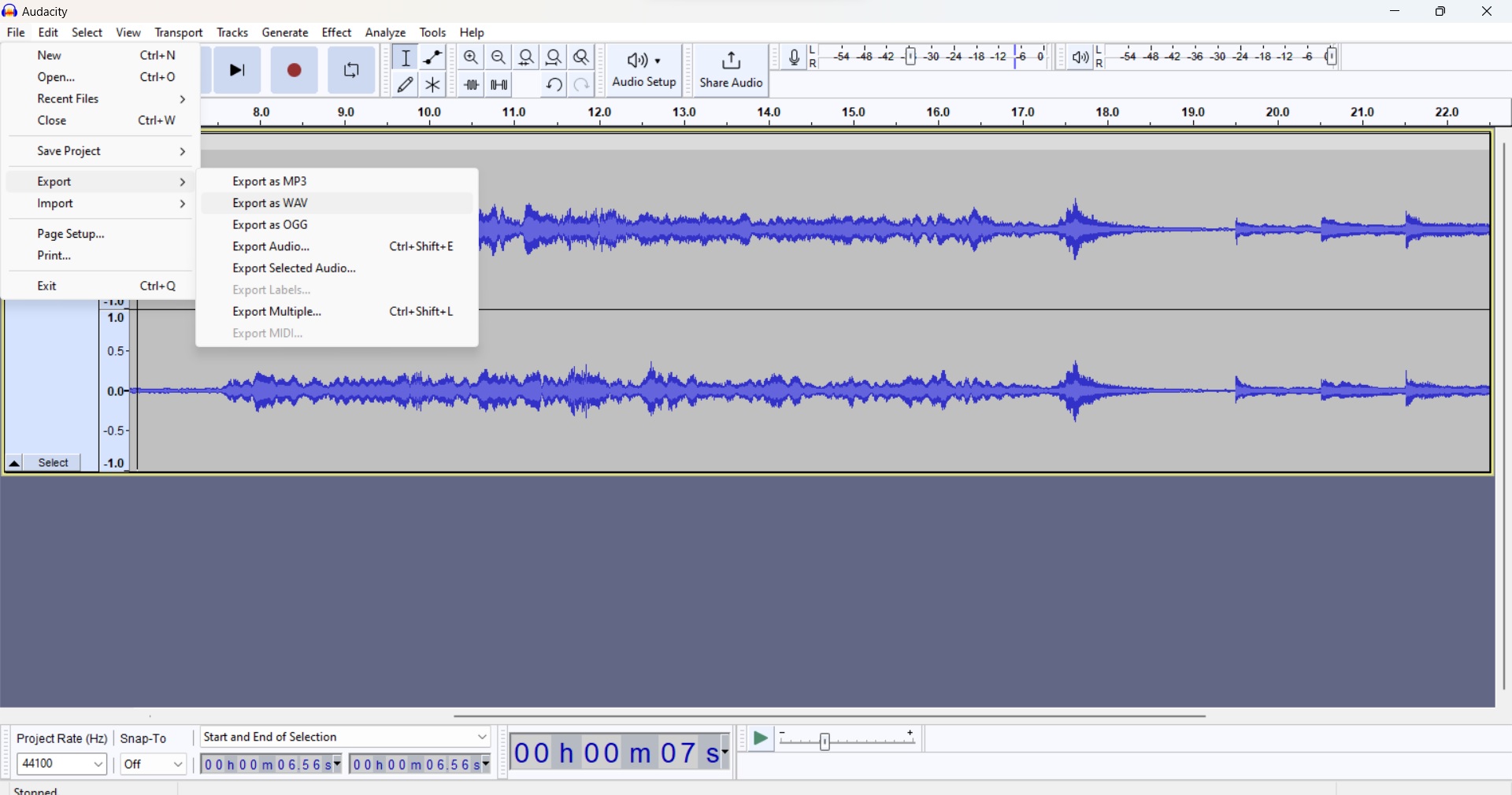Screen dimensions: 1512x795
Task: Click Trim audio outside selection icon
Action: tap(471, 84)
